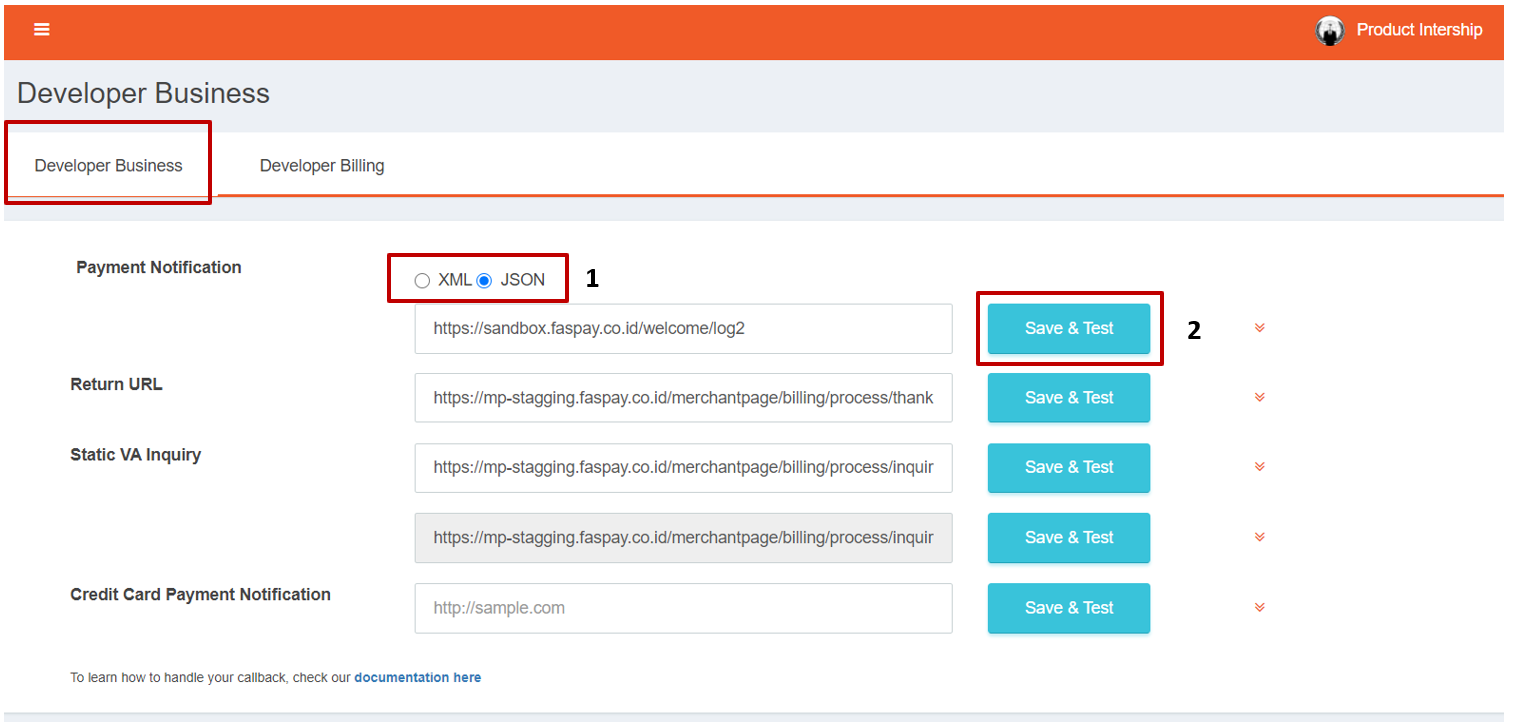Click the user avatar icon

coord(1329,31)
